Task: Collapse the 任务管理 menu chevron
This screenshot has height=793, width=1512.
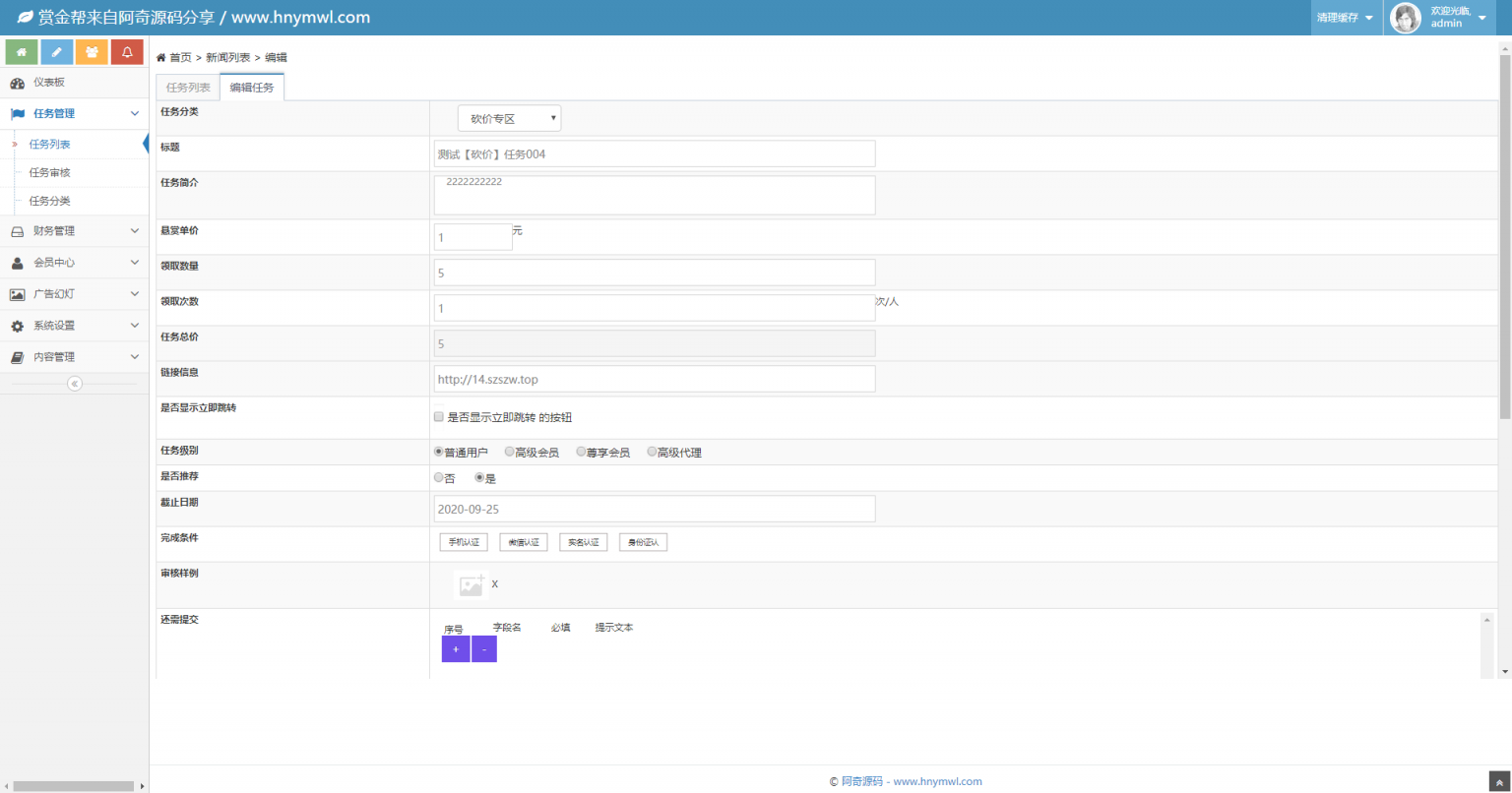Action: [135, 114]
